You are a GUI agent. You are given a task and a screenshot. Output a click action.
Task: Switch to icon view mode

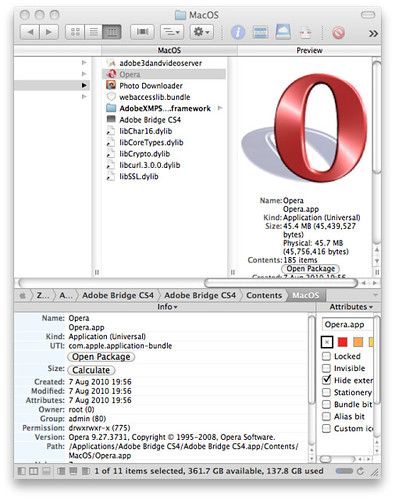point(75,32)
